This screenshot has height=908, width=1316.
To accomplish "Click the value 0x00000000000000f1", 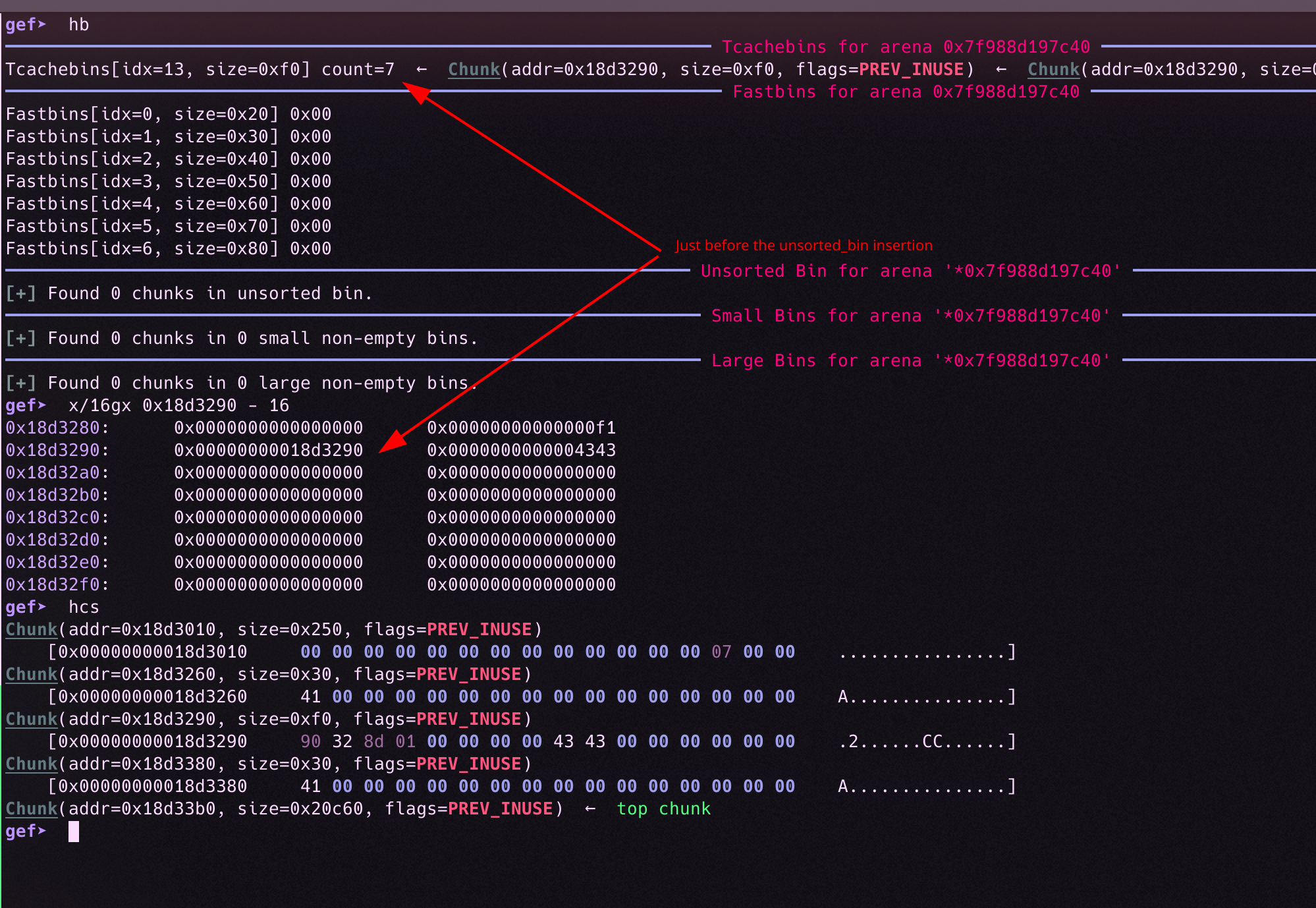I will click(x=521, y=428).
